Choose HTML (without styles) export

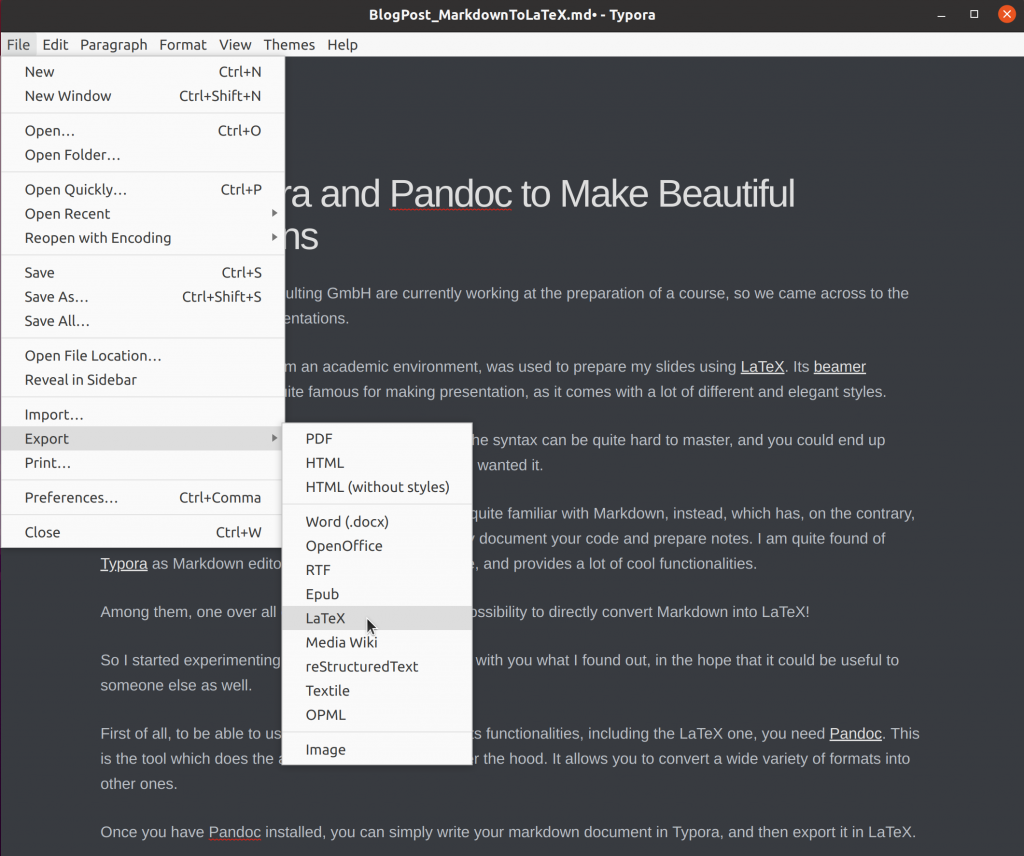(x=377, y=487)
